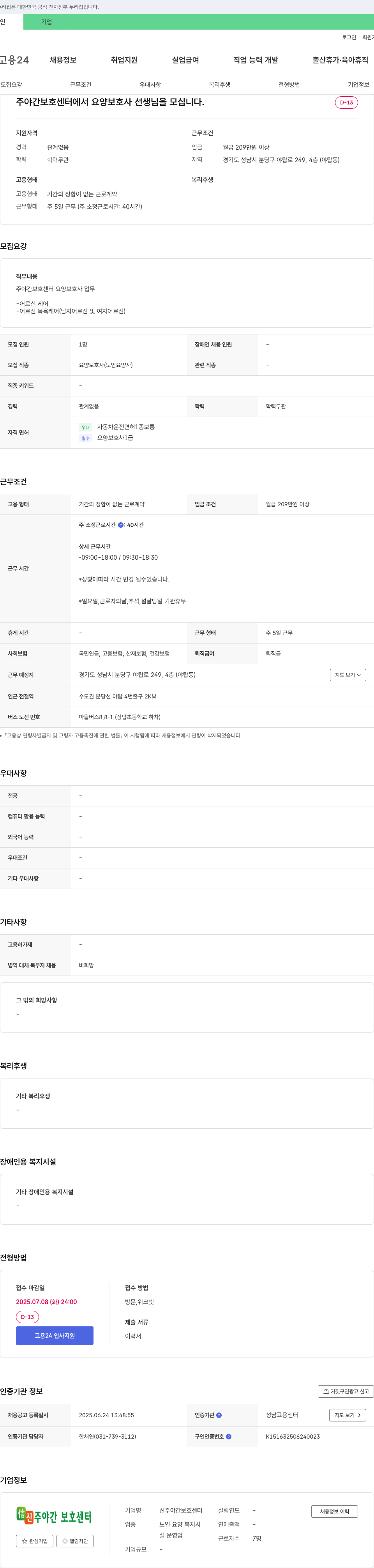The height and width of the screenshot is (1568, 374).
Task: Click the 거짓구인광고 신고 button
Action: coord(346,1391)
